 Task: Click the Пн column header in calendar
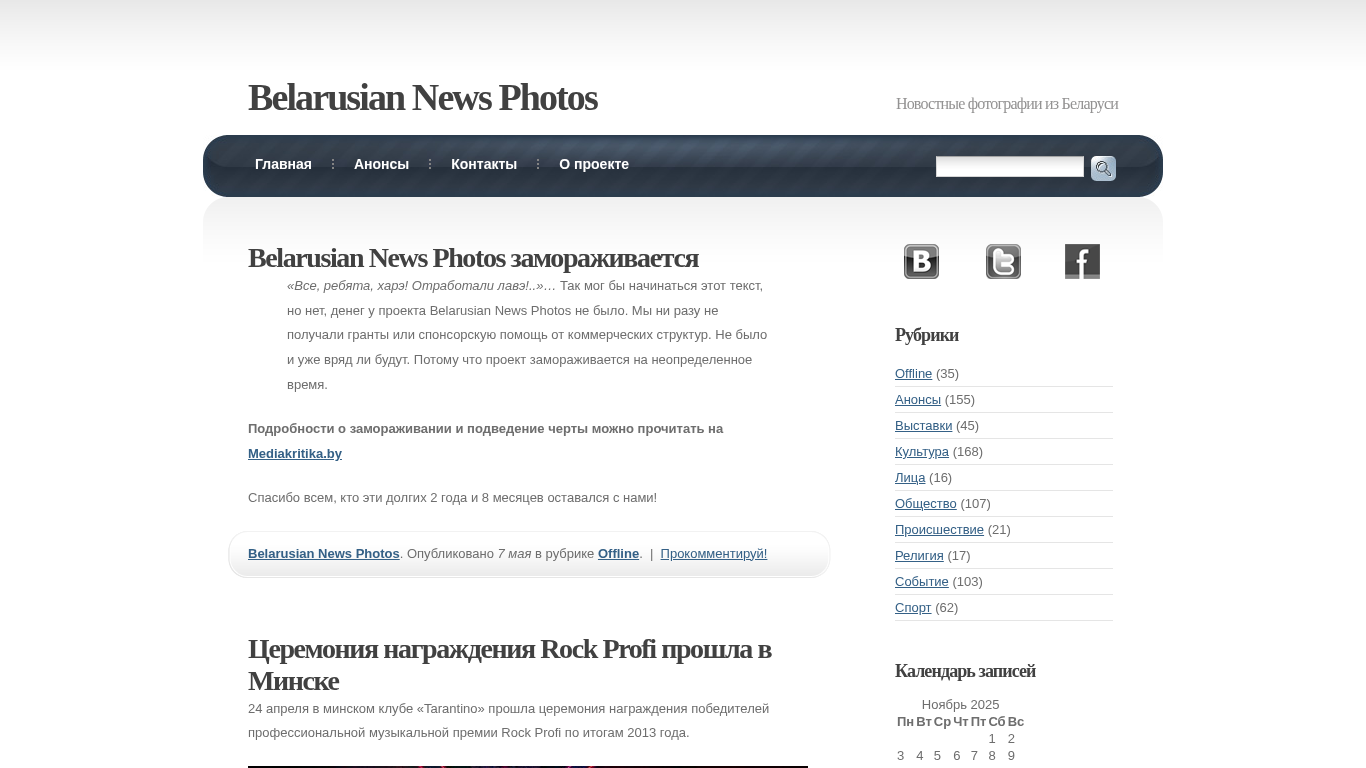[x=905, y=721]
